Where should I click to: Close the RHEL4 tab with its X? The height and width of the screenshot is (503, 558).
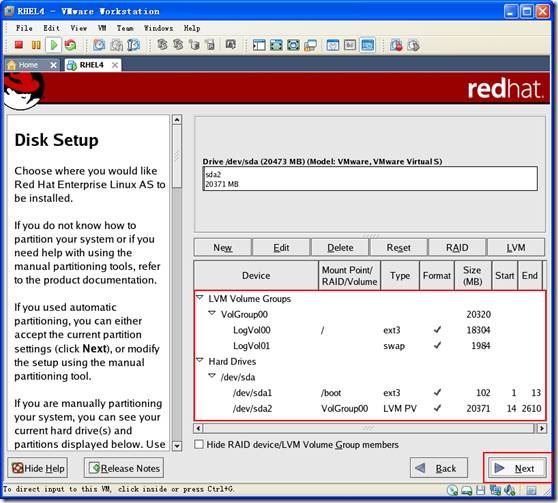pyautogui.click(x=115, y=65)
